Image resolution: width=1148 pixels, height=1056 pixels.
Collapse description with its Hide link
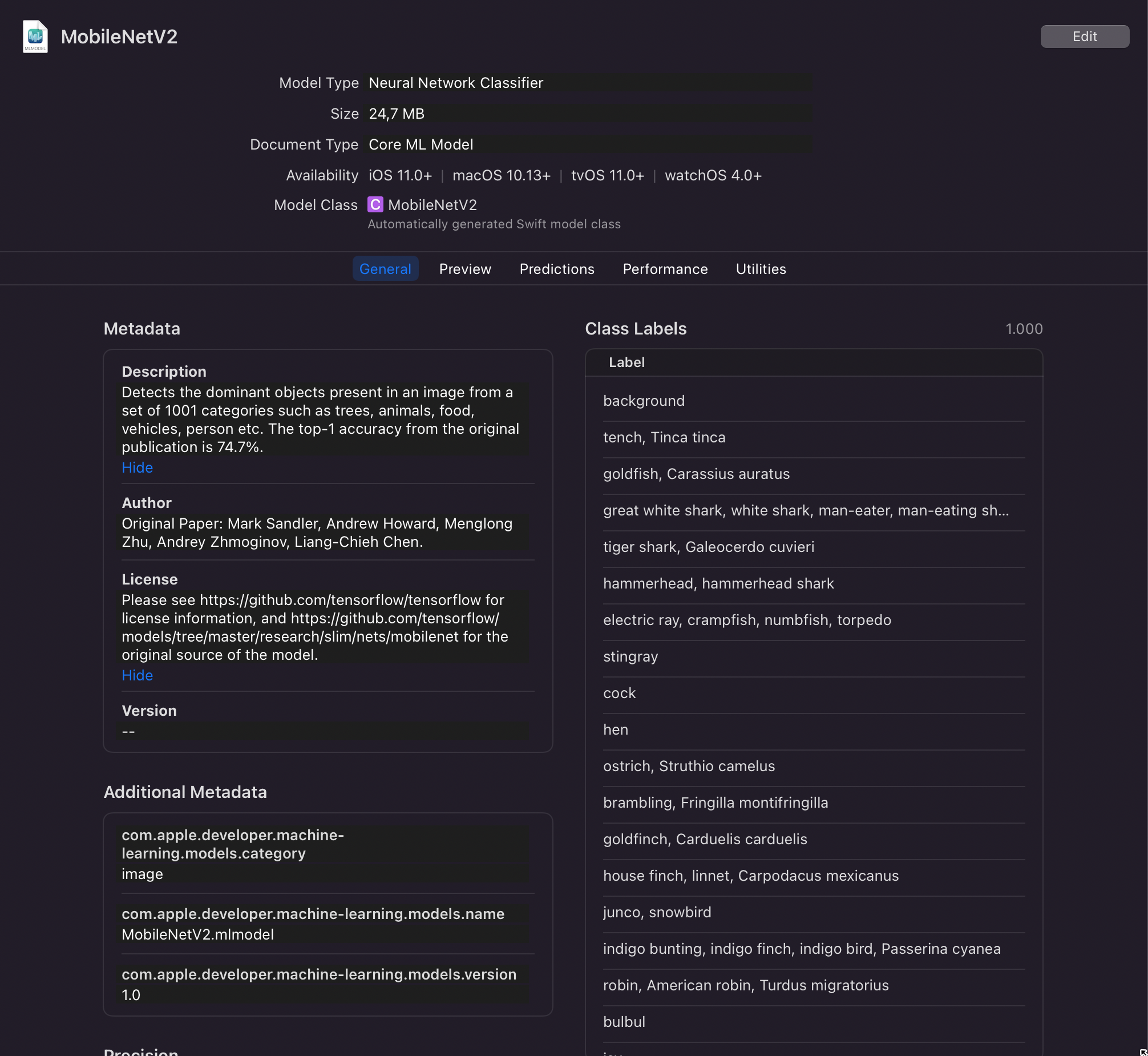coord(137,467)
